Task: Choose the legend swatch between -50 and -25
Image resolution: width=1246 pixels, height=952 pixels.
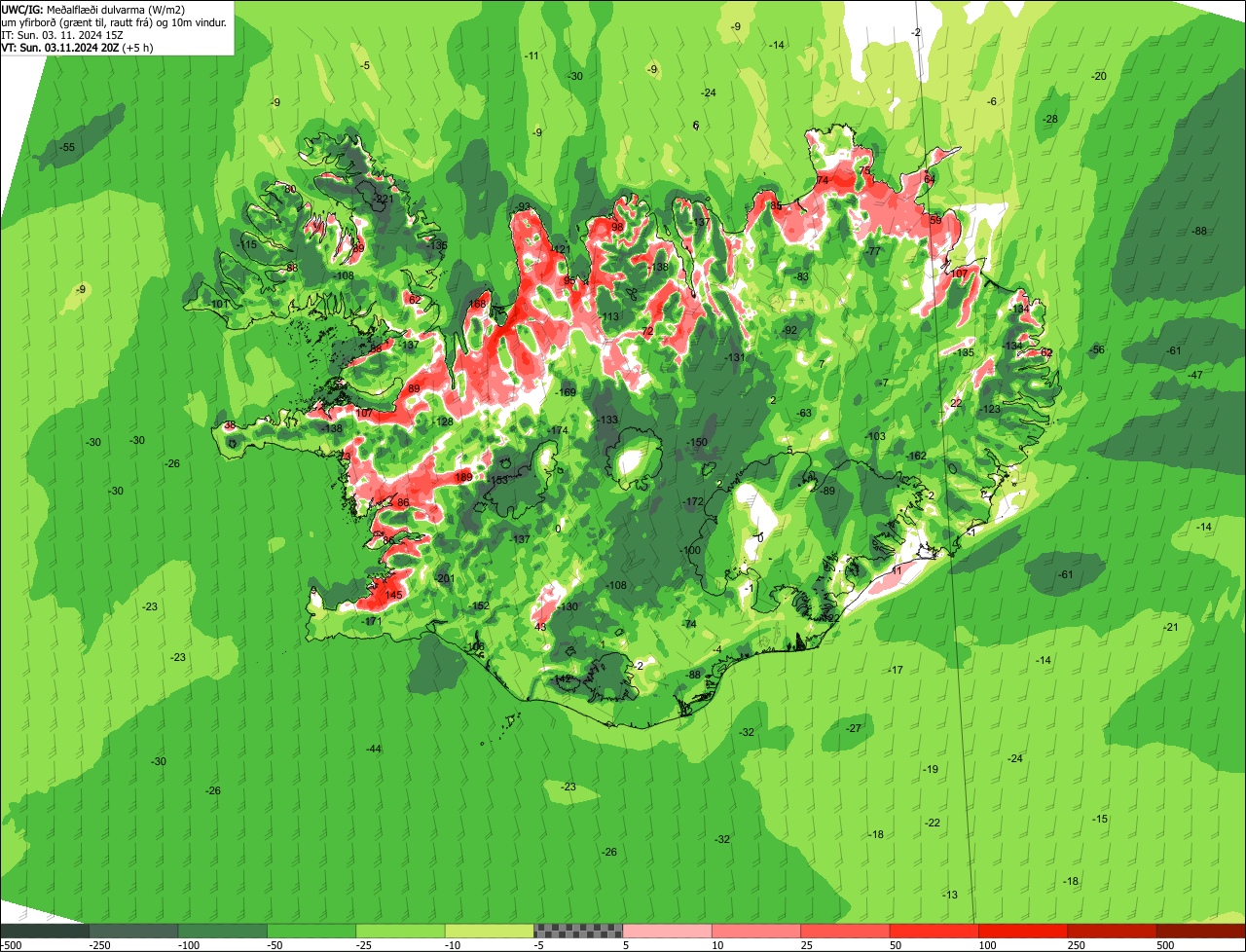Action: (x=311, y=931)
